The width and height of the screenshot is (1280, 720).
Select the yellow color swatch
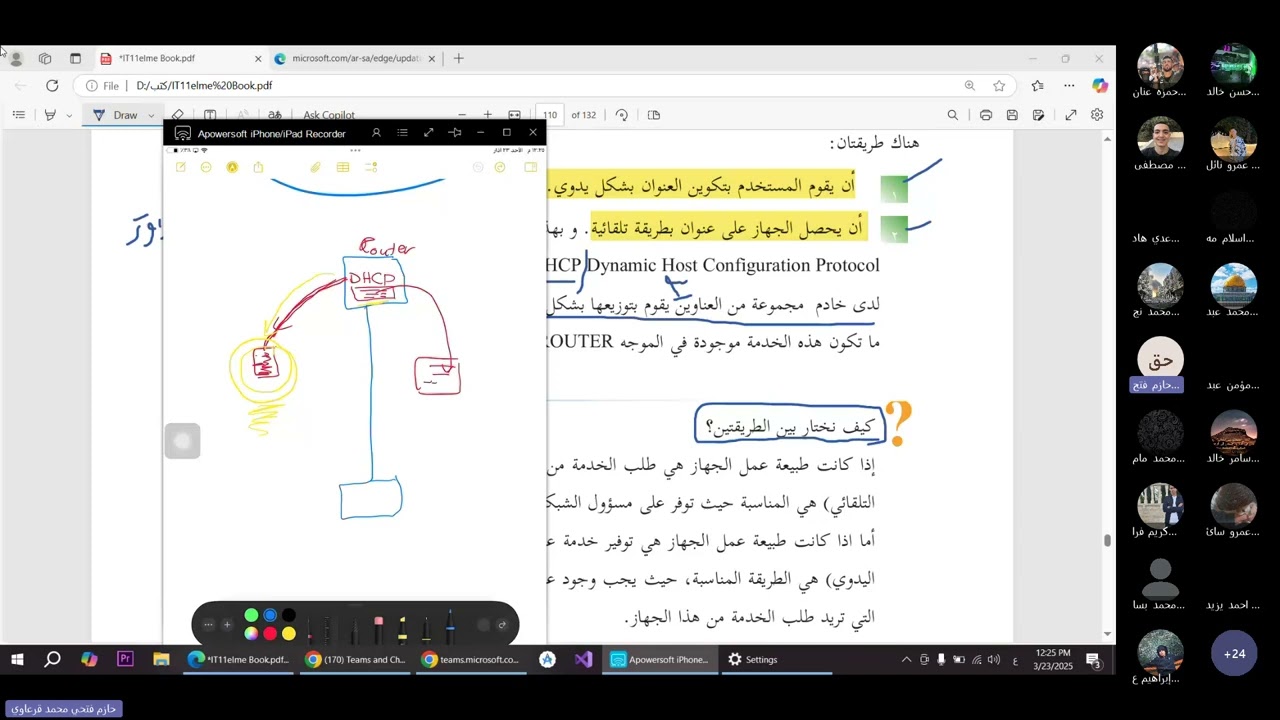click(x=289, y=634)
